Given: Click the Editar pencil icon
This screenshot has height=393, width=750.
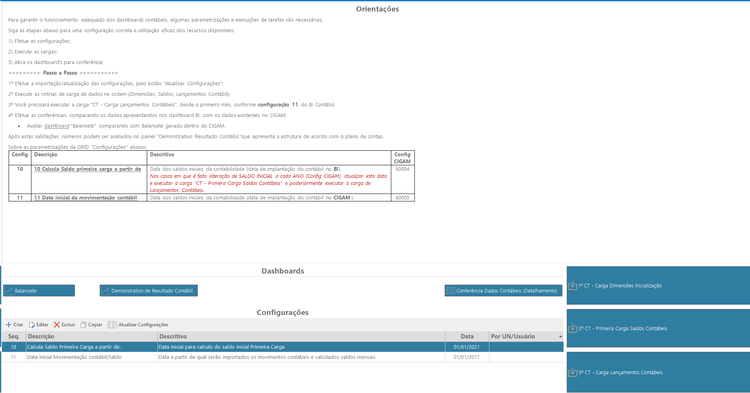Looking at the screenshot, I should pyautogui.click(x=32, y=325).
